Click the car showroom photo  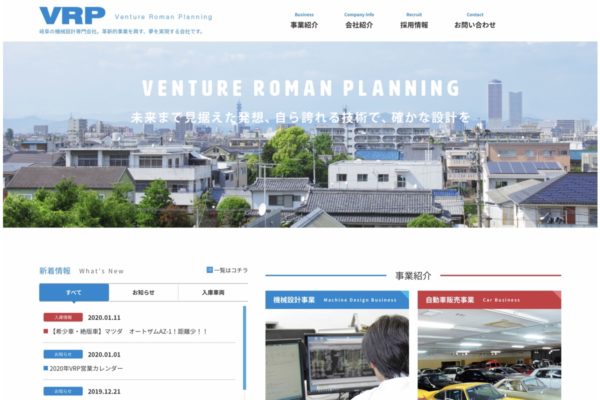[x=489, y=355]
